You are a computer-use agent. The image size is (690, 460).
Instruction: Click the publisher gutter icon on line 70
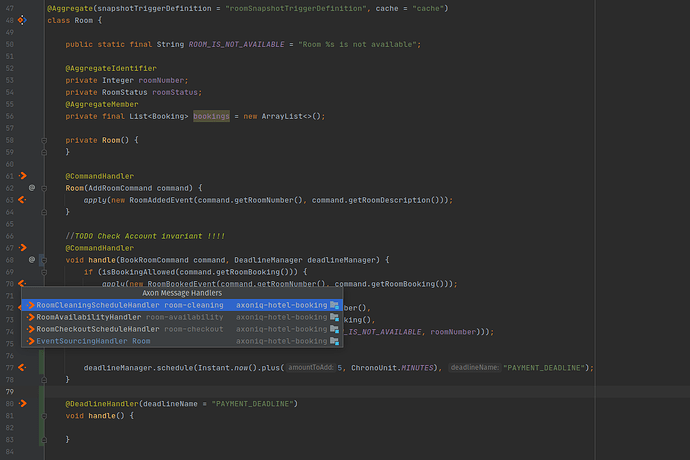[x=22, y=283]
